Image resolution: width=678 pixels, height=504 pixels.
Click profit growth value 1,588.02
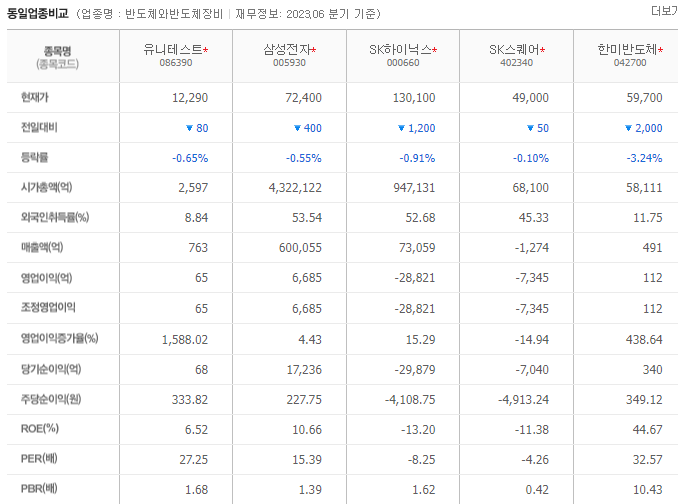tap(185, 340)
